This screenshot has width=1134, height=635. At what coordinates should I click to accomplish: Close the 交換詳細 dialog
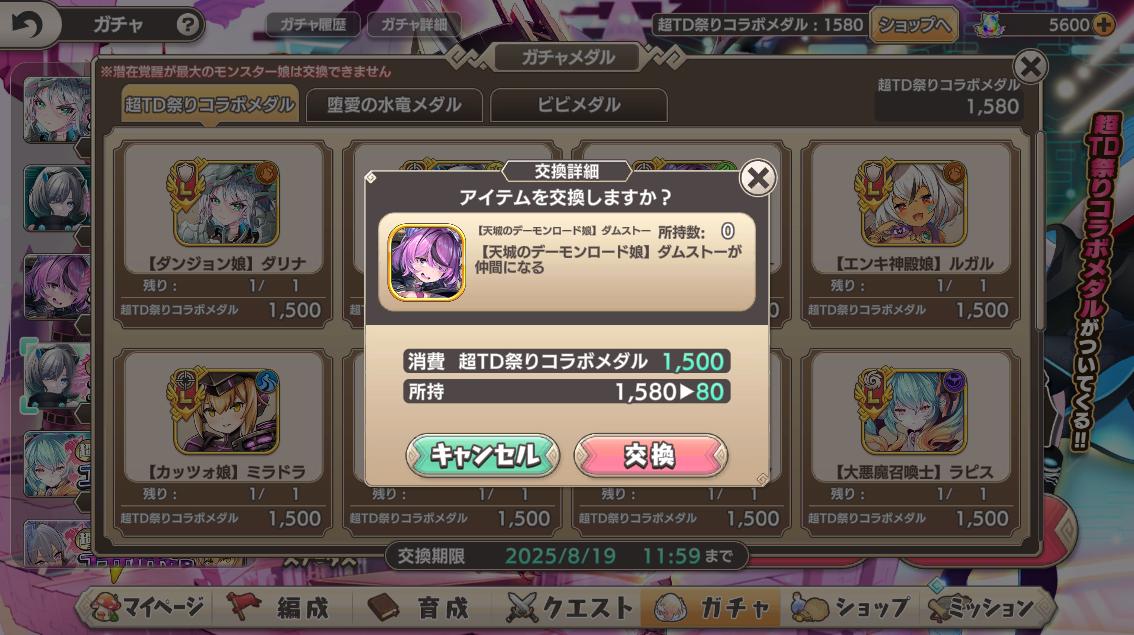click(x=758, y=177)
